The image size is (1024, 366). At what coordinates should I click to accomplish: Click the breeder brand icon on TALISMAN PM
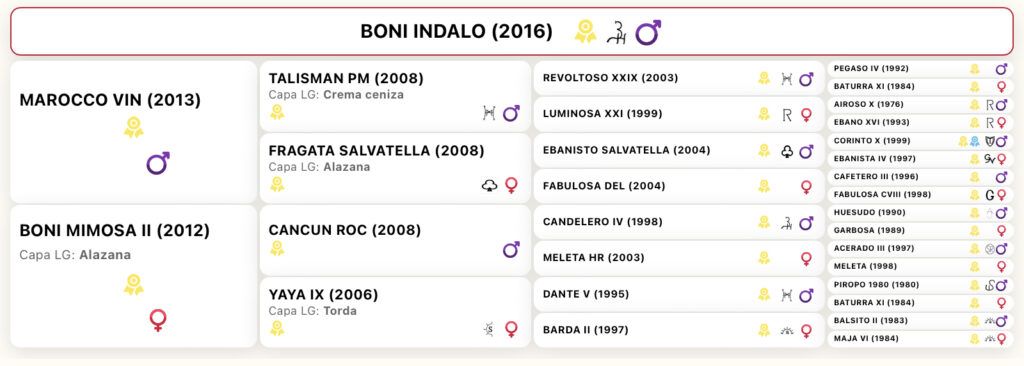point(488,114)
